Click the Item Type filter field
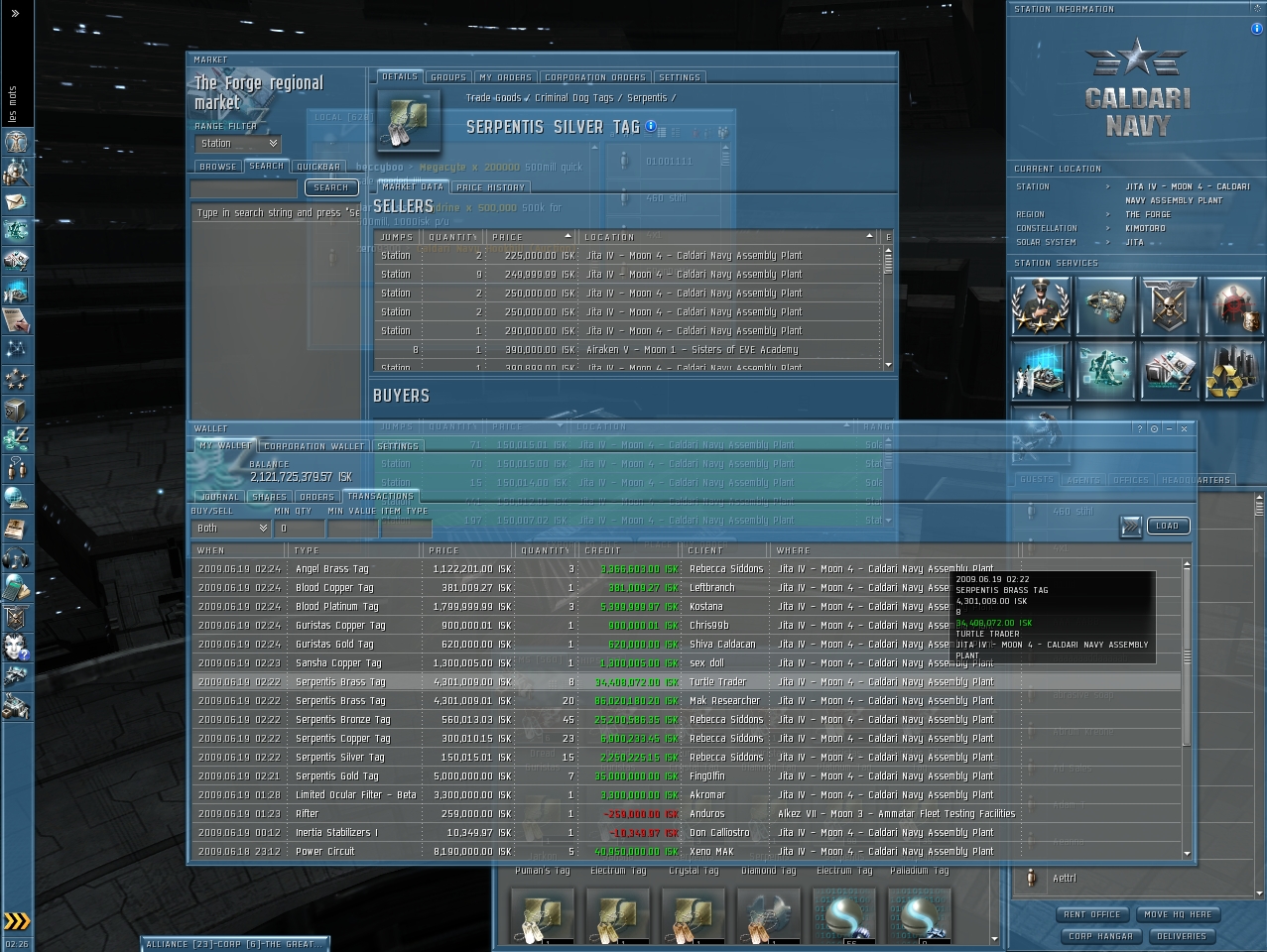1267x952 pixels. pyautogui.click(x=407, y=529)
